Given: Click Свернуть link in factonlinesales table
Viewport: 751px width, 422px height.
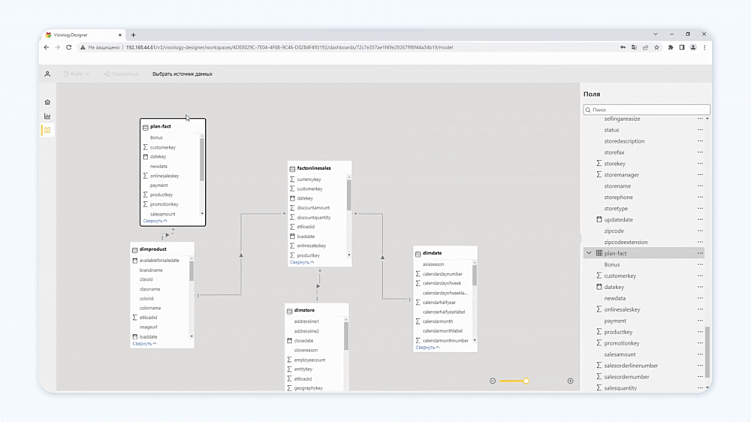Looking at the screenshot, I should tap(301, 262).
